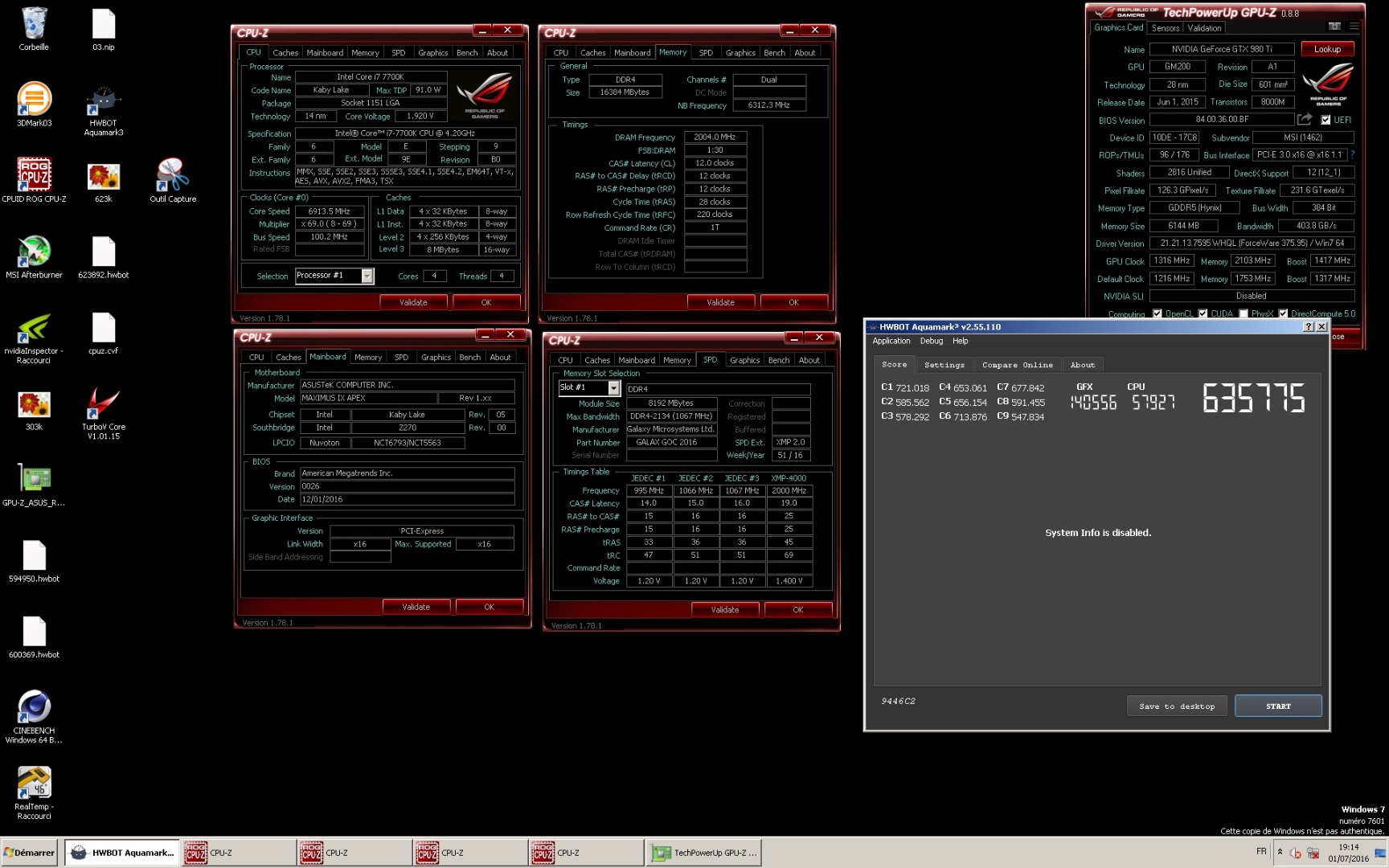
Task: Open the Debug menu in Aquamark
Action: click(931, 341)
